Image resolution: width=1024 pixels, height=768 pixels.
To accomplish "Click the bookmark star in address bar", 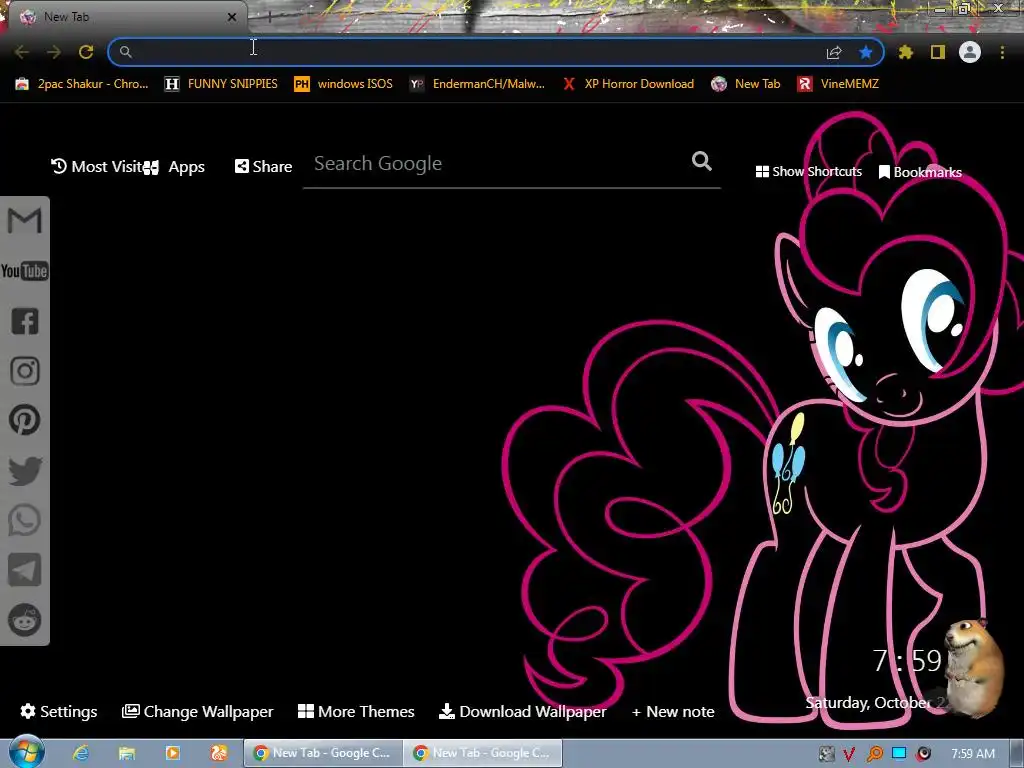I will pos(866,52).
